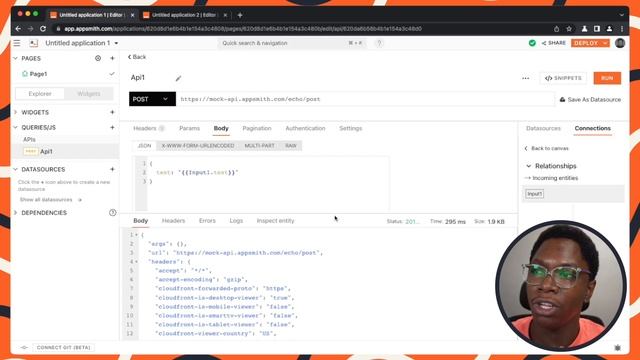Open the SNIPPETS button

(563, 78)
